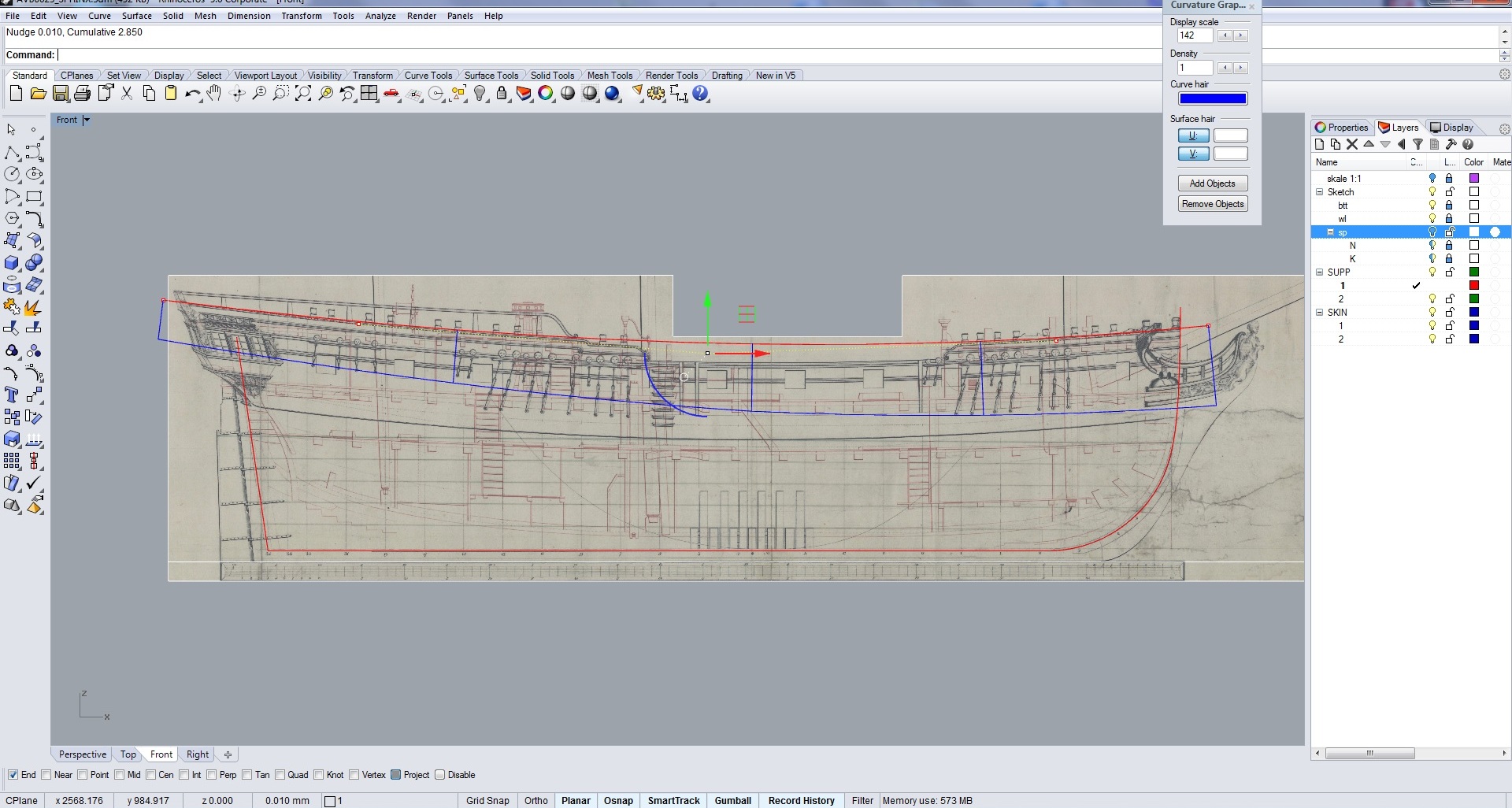The image size is (1512, 808).
Task: Select the Polyline tool in left sidebar
Action: pyautogui.click(x=12, y=153)
